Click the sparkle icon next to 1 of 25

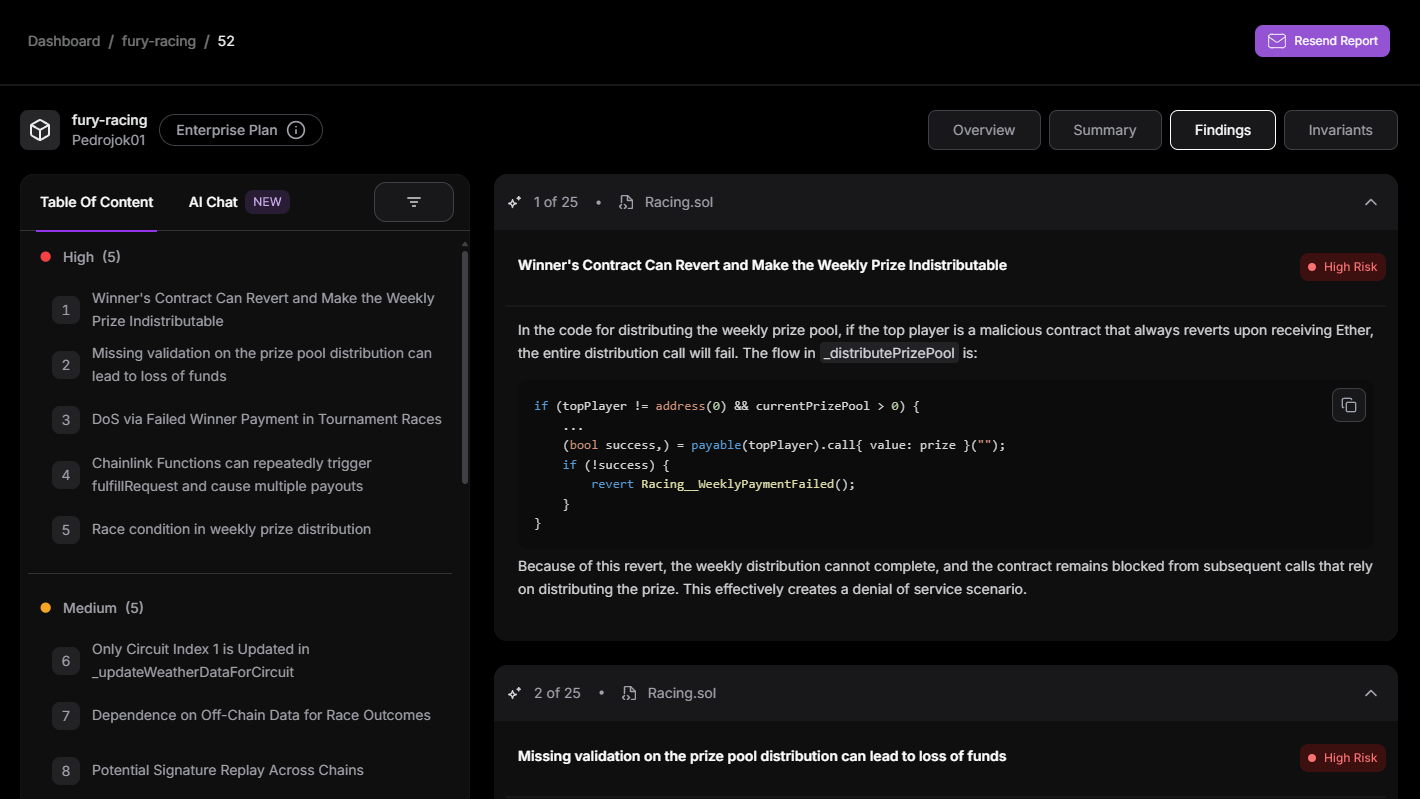tap(515, 202)
